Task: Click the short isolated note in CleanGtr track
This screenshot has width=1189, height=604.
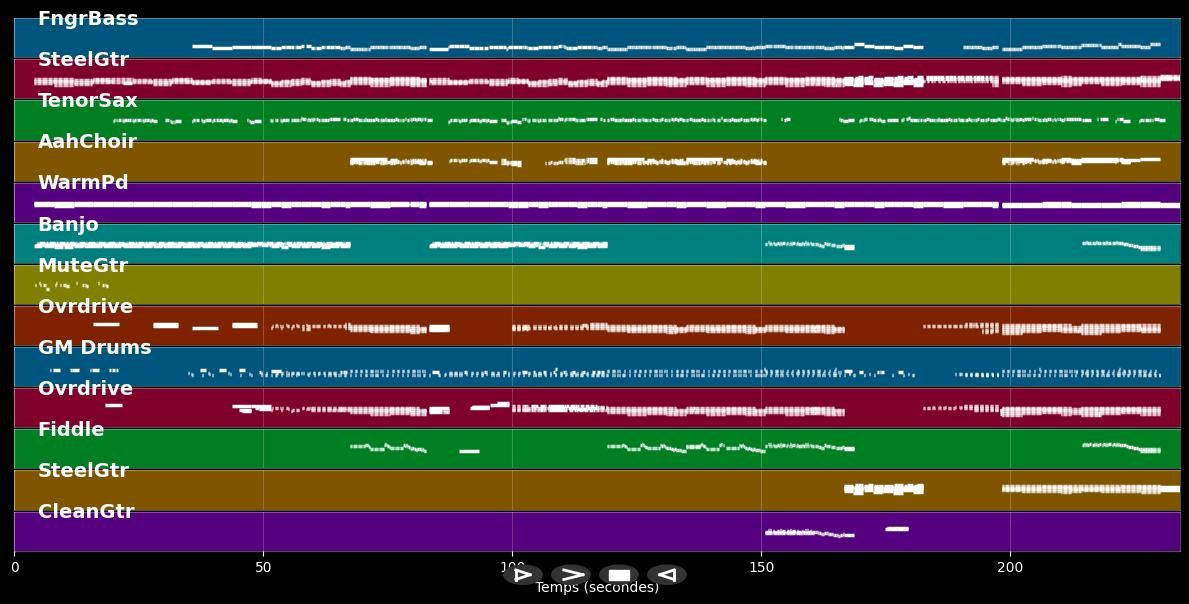Action: click(897, 529)
